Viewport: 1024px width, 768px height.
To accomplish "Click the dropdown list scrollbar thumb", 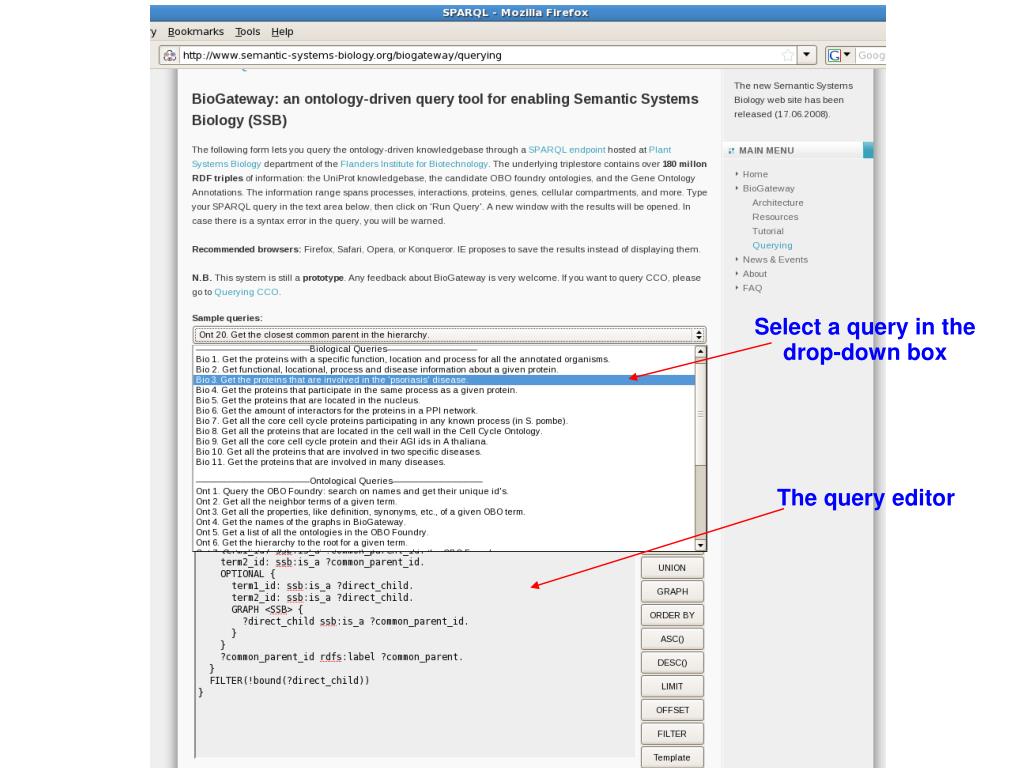I will 701,413.
